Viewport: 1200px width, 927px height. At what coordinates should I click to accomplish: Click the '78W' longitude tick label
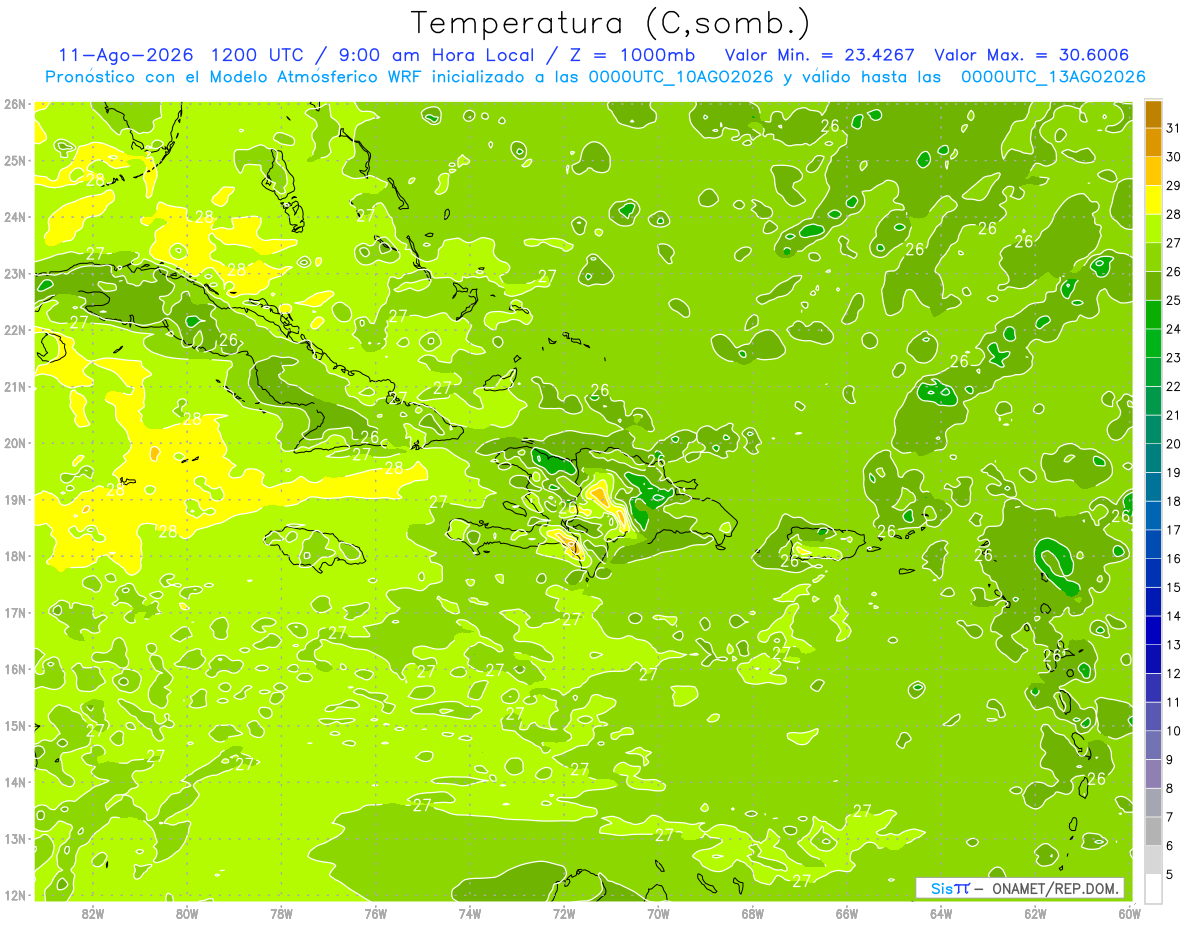281,913
